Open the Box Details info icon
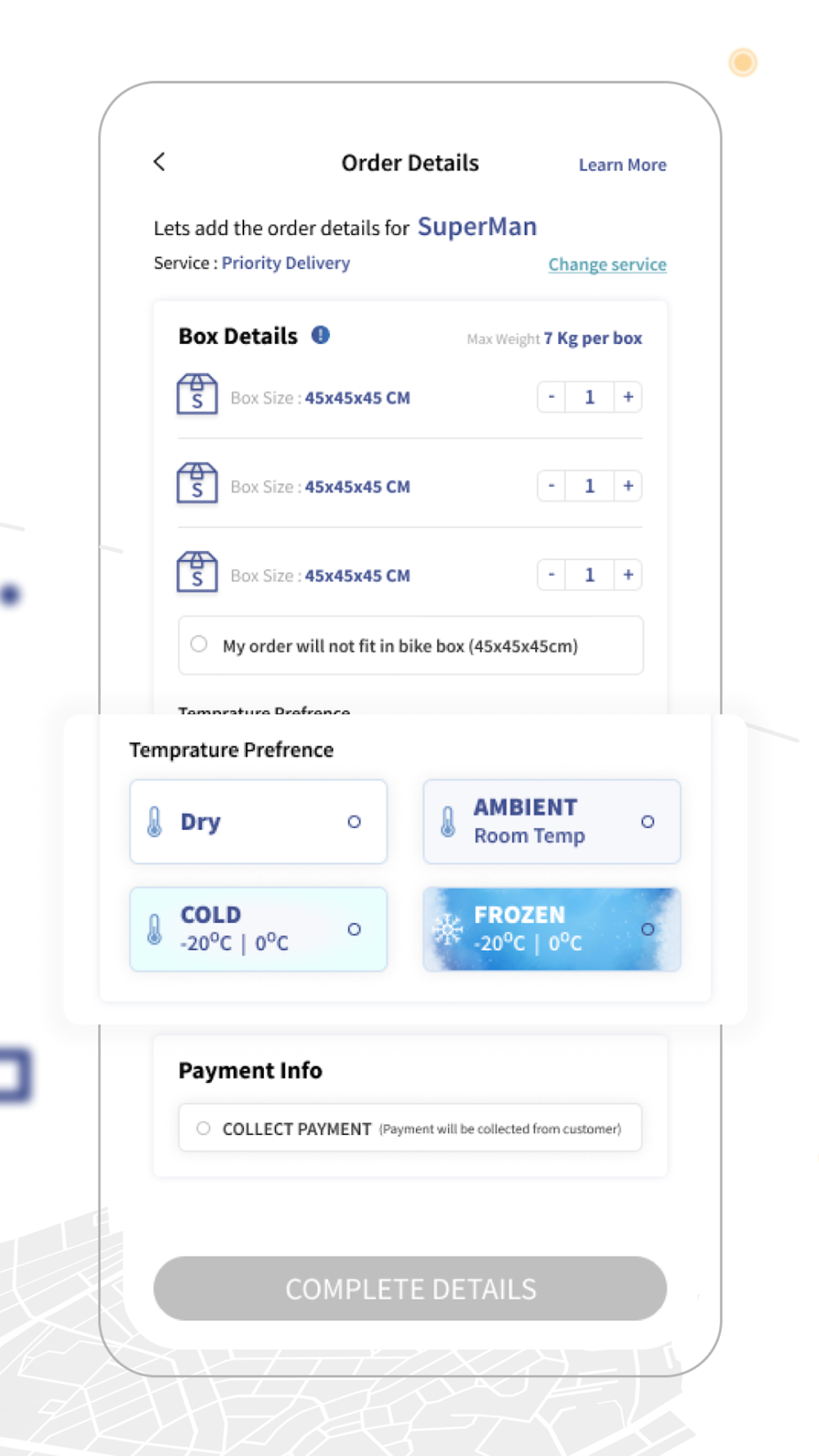Viewport: 819px width, 1456px height. (320, 335)
